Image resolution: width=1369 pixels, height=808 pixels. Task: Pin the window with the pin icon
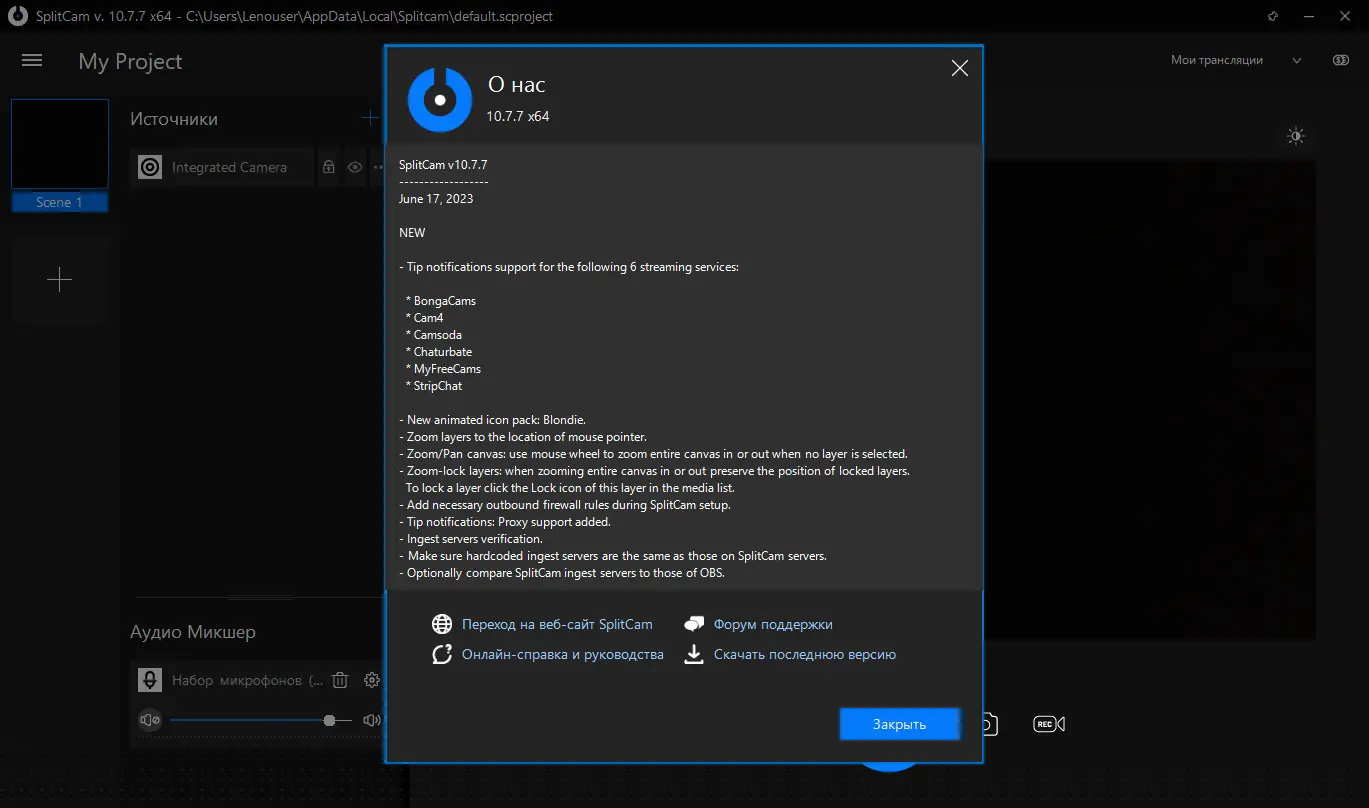point(1272,16)
